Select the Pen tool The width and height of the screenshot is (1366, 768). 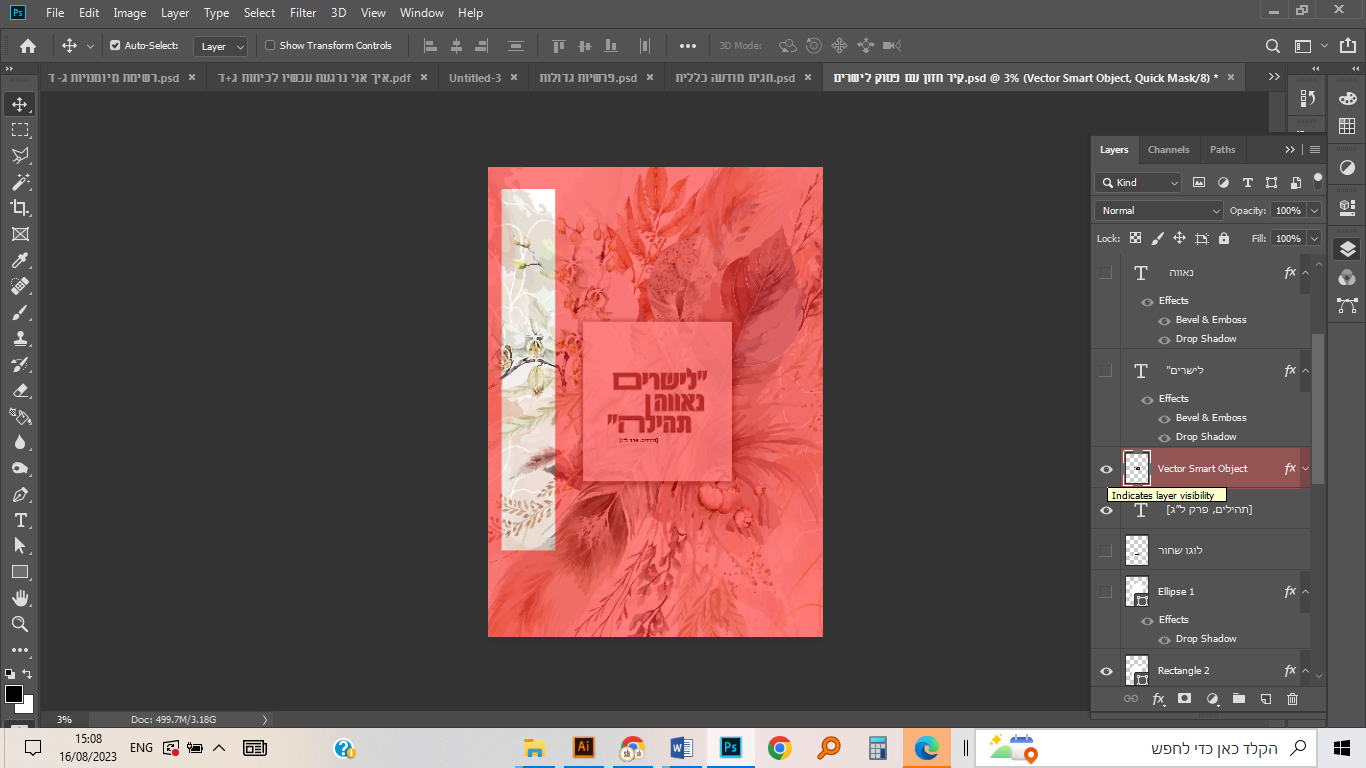[x=20, y=494]
